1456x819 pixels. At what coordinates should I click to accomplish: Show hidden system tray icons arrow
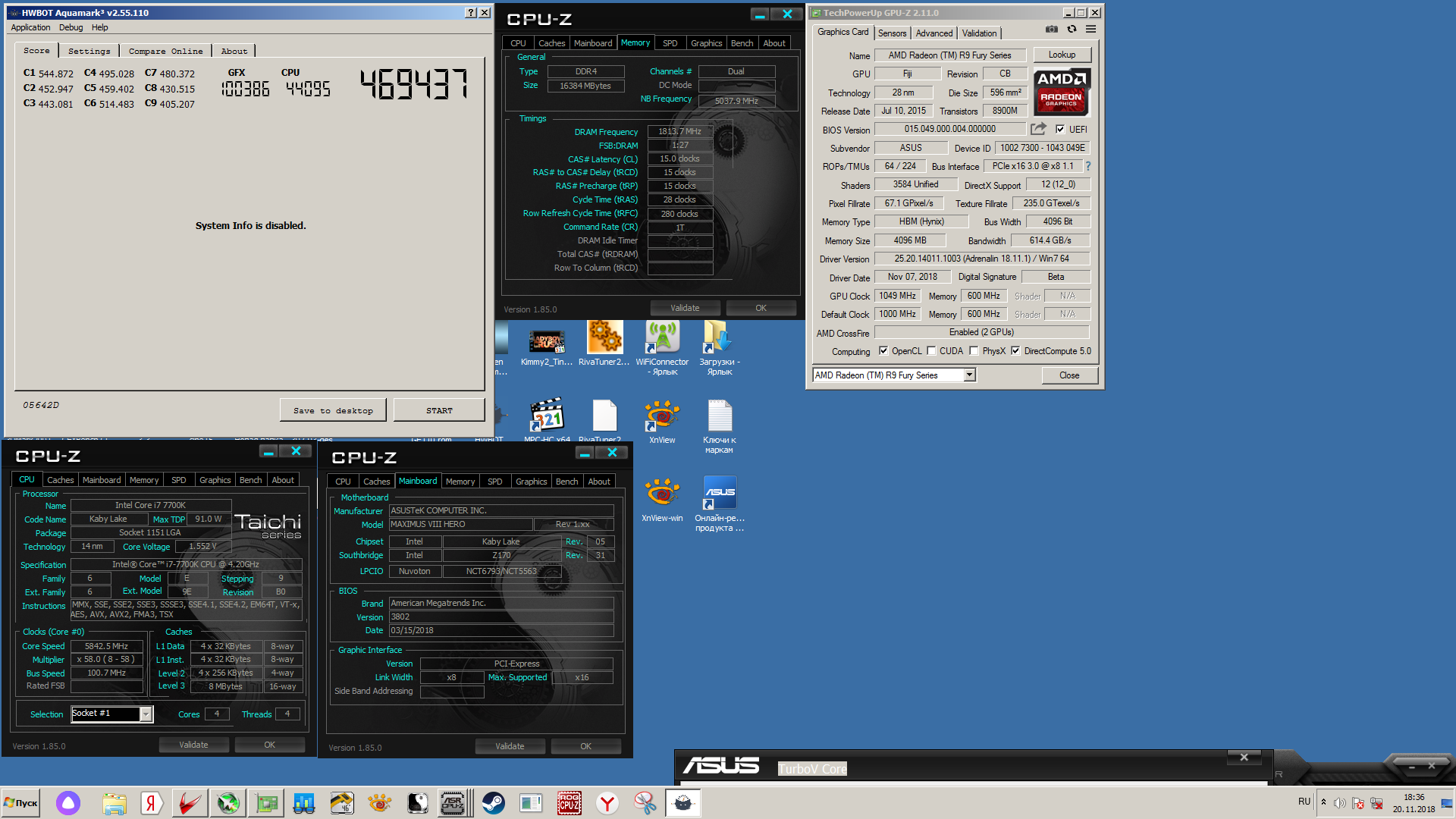coord(1323,802)
